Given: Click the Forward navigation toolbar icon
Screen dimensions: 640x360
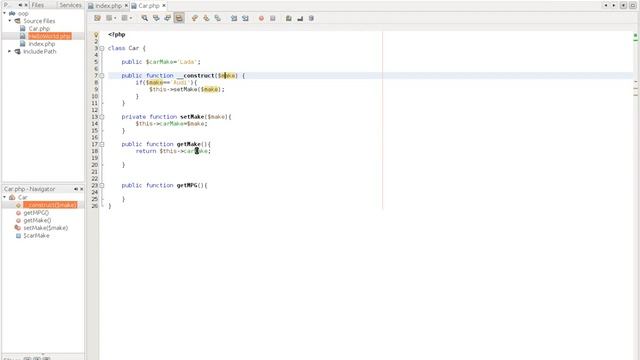Looking at the screenshot, I should (x=124, y=18).
